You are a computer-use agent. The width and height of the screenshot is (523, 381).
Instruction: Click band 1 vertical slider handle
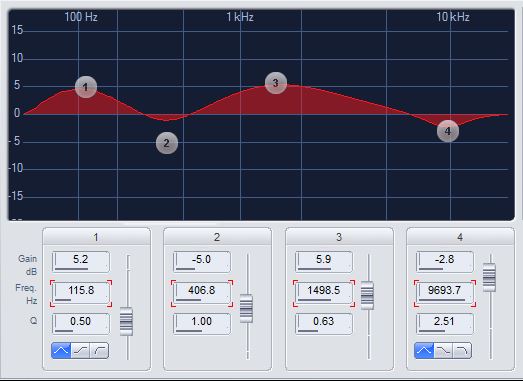(x=126, y=322)
